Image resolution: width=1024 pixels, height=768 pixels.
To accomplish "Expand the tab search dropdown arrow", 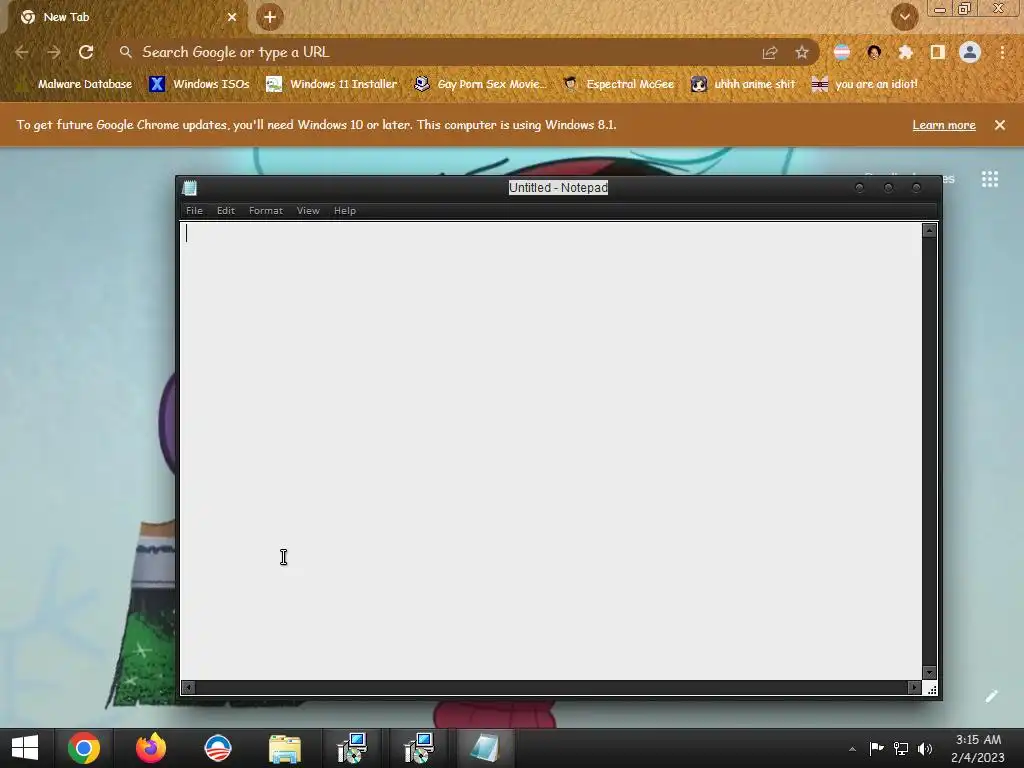I will [x=904, y=18].
